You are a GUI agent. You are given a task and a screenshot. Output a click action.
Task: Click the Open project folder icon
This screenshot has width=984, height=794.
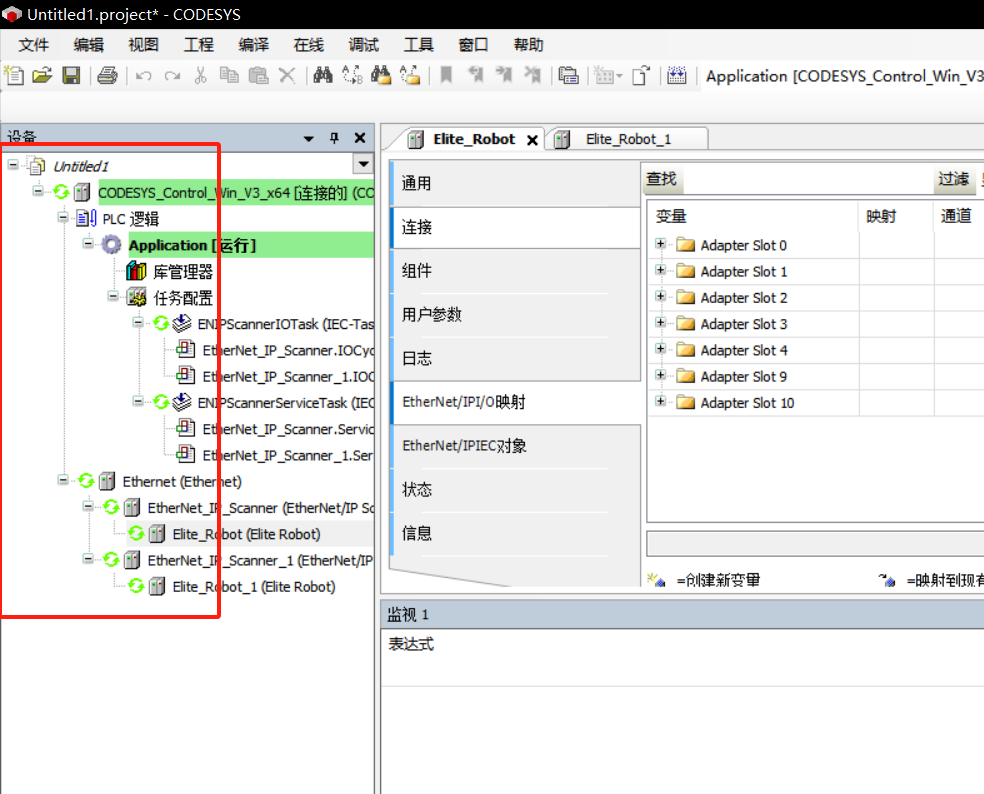coord(42,76)
